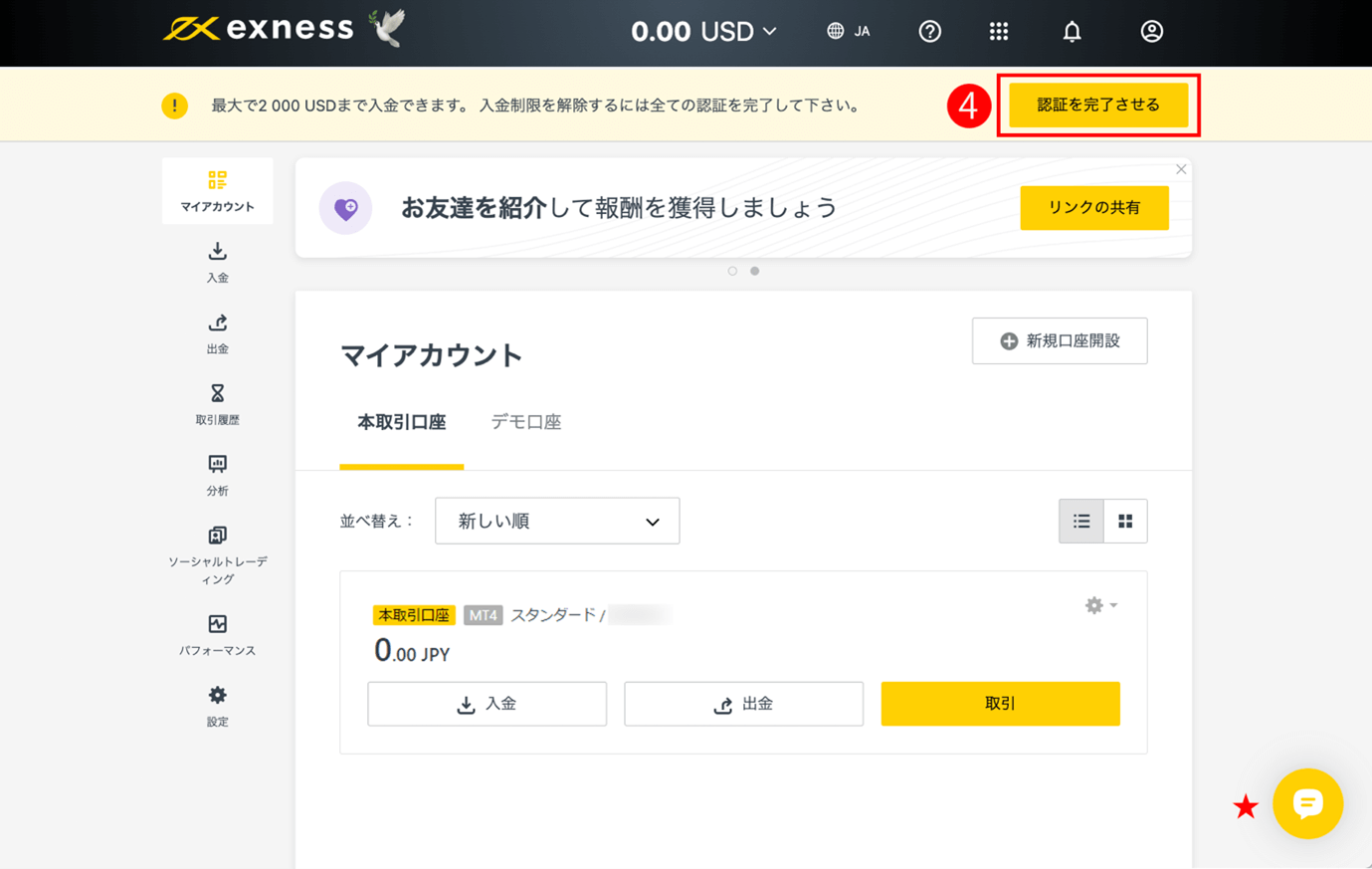Image resolution: width=1372 pixels, height=869 pixels.
Task: Click the account profile icon
Action: tap(1151, 31)
